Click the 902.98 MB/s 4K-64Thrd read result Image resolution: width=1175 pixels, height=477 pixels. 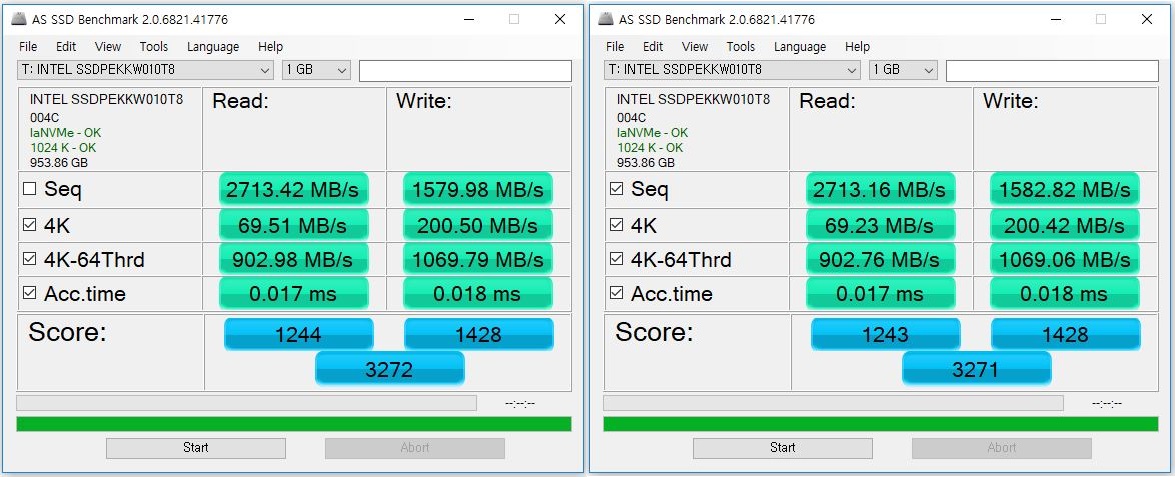click(294, 259)
